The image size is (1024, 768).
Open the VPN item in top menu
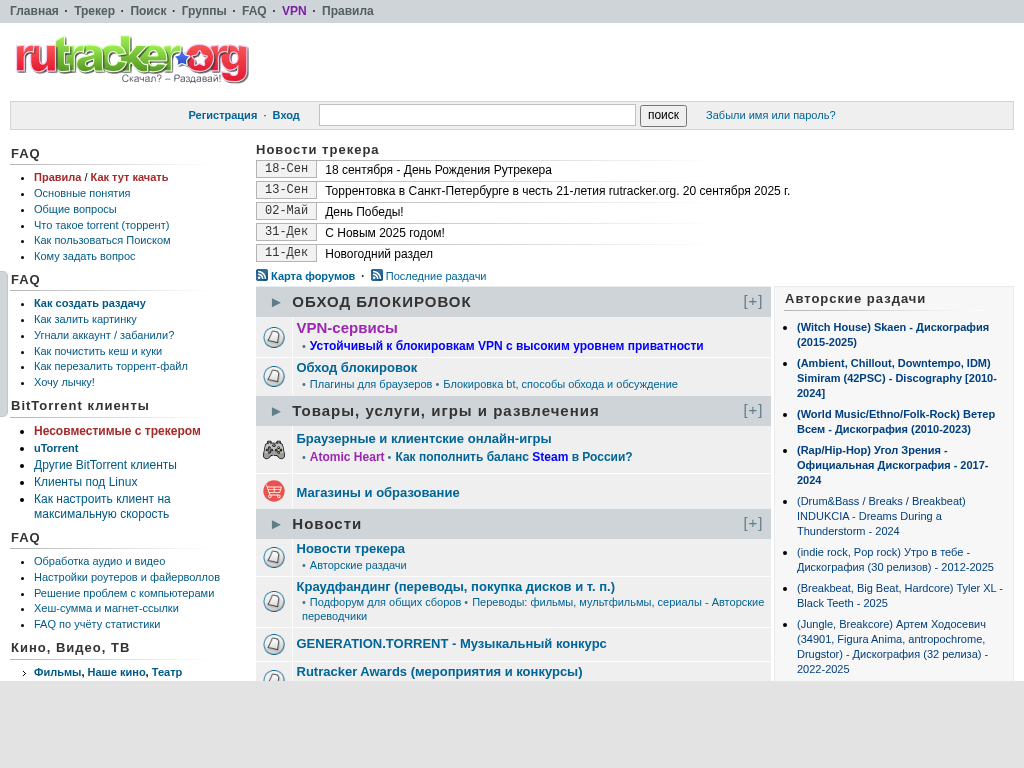pos(294,11)
